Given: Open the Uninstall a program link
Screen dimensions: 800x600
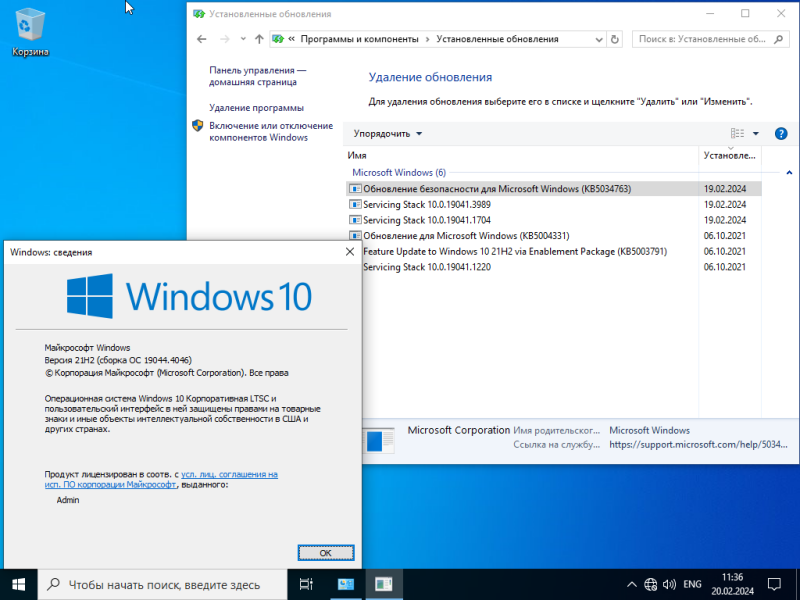Looking at the screenshot, I should pos(256,108).
